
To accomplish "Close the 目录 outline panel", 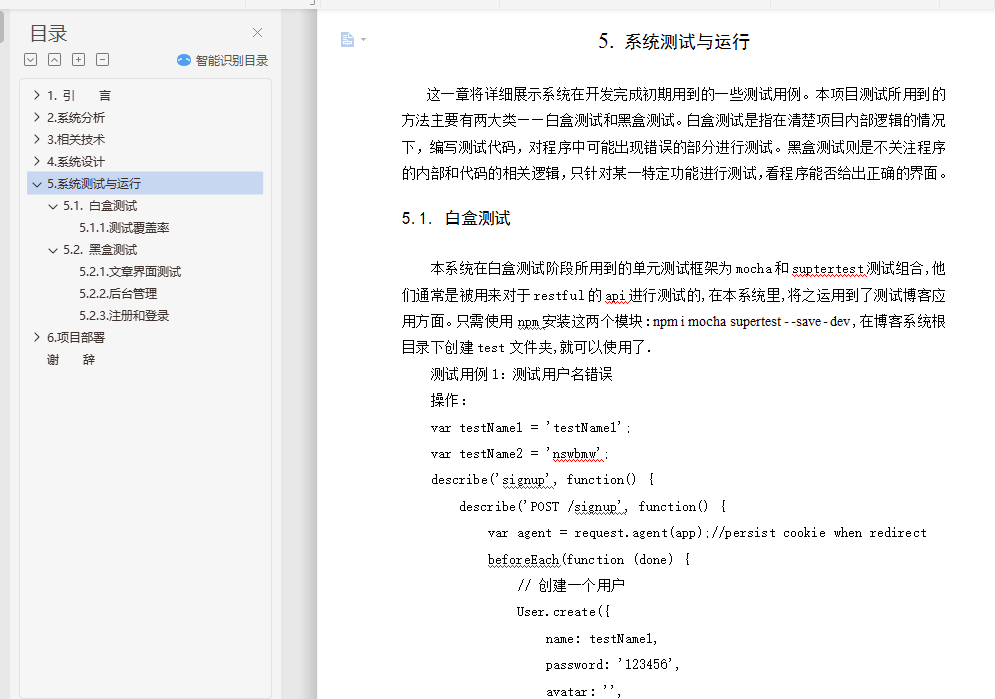I will coord(257,32).
